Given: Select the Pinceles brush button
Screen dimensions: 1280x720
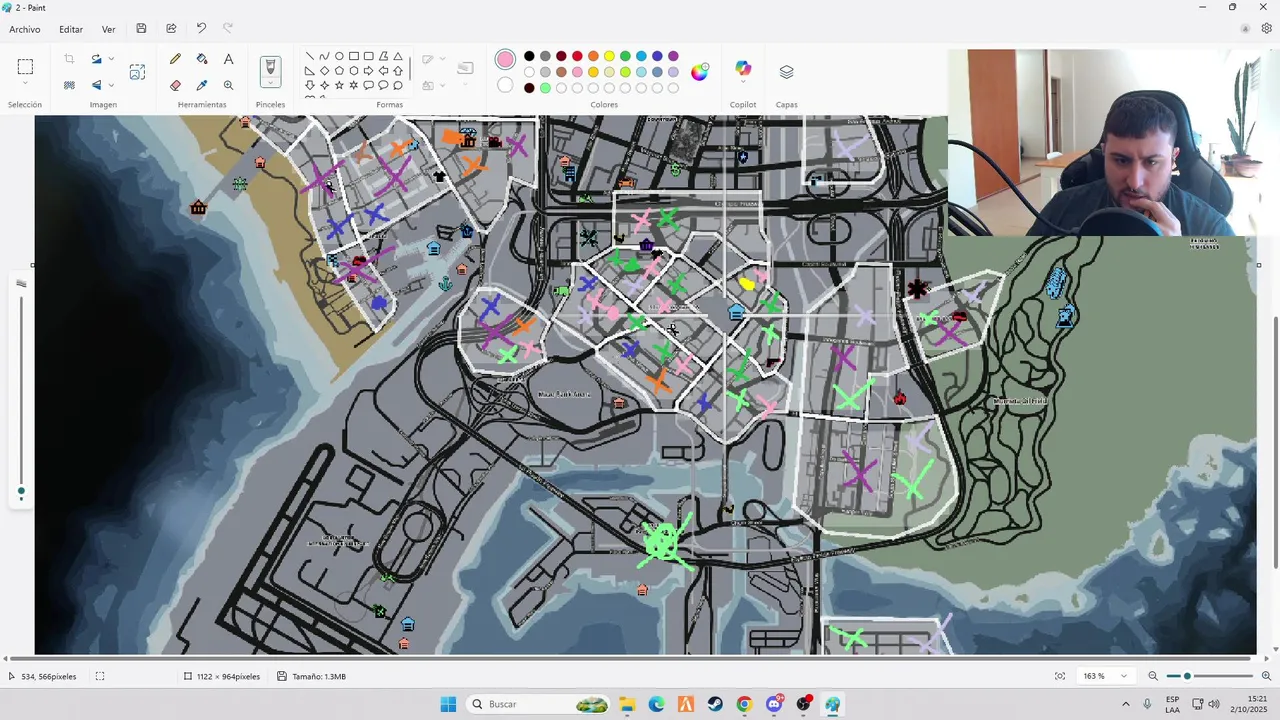Looking at the screenshot, I should [x=270, y=67].
